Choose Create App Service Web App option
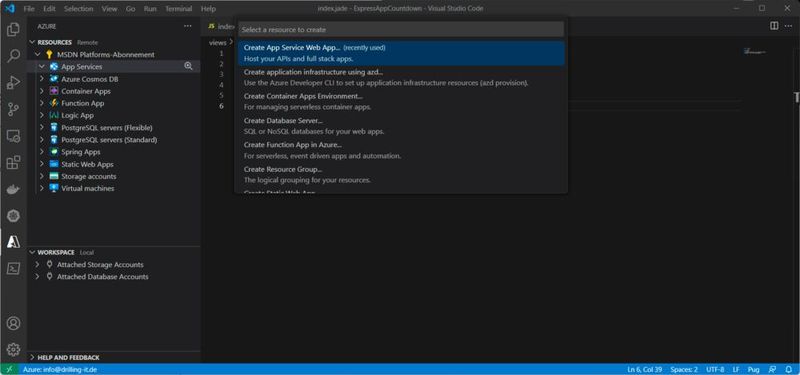 pos(401,53)
